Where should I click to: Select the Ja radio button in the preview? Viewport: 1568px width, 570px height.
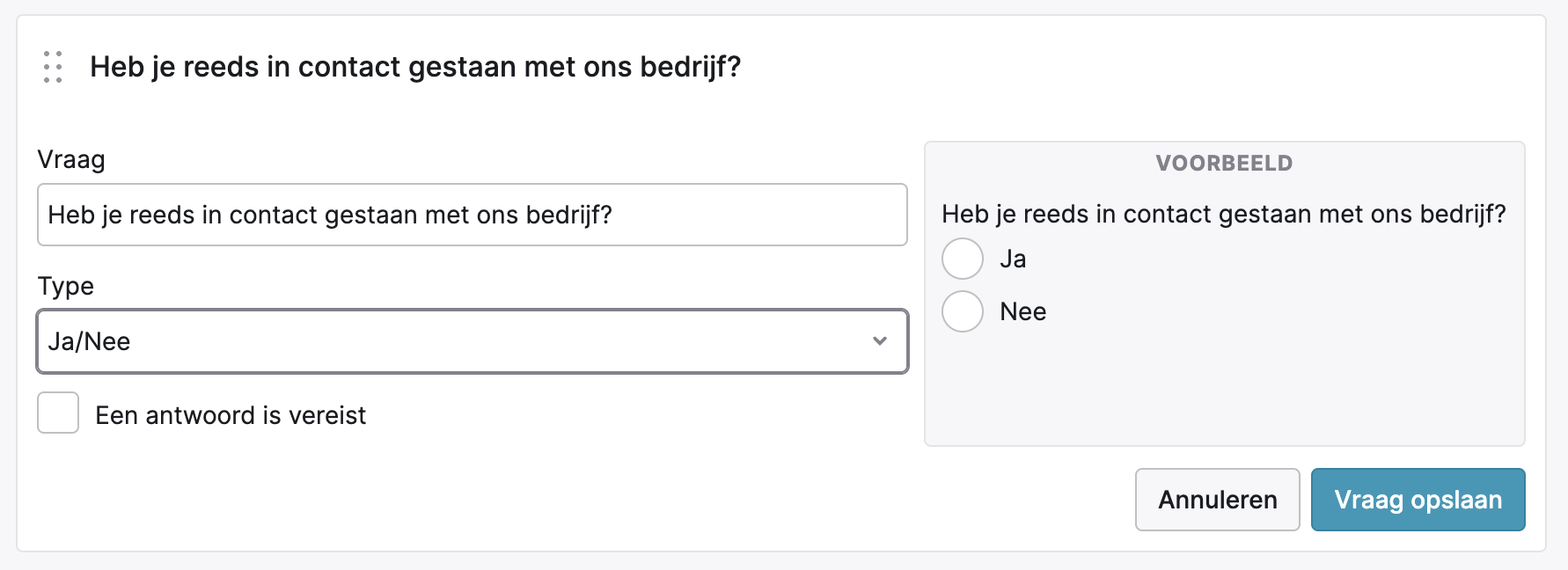click(962, 259)
